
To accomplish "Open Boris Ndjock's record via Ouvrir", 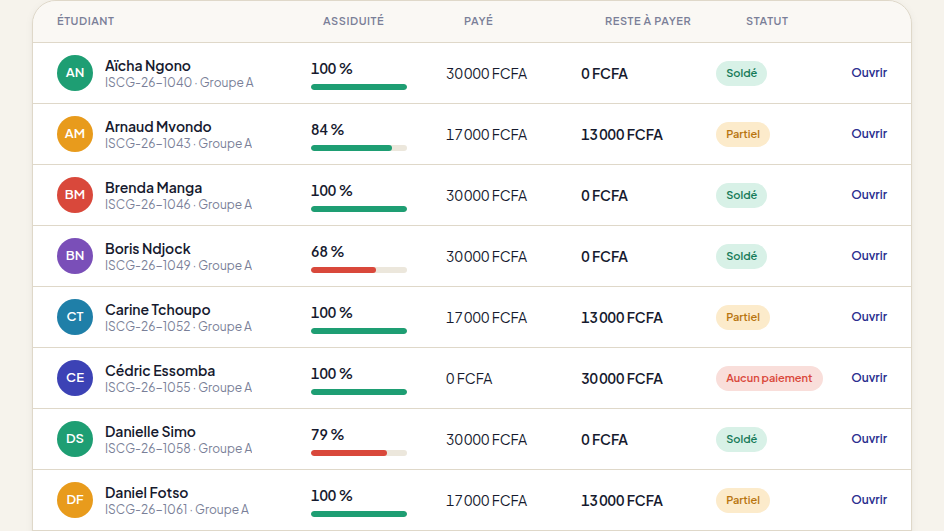I will pos(869,256).
